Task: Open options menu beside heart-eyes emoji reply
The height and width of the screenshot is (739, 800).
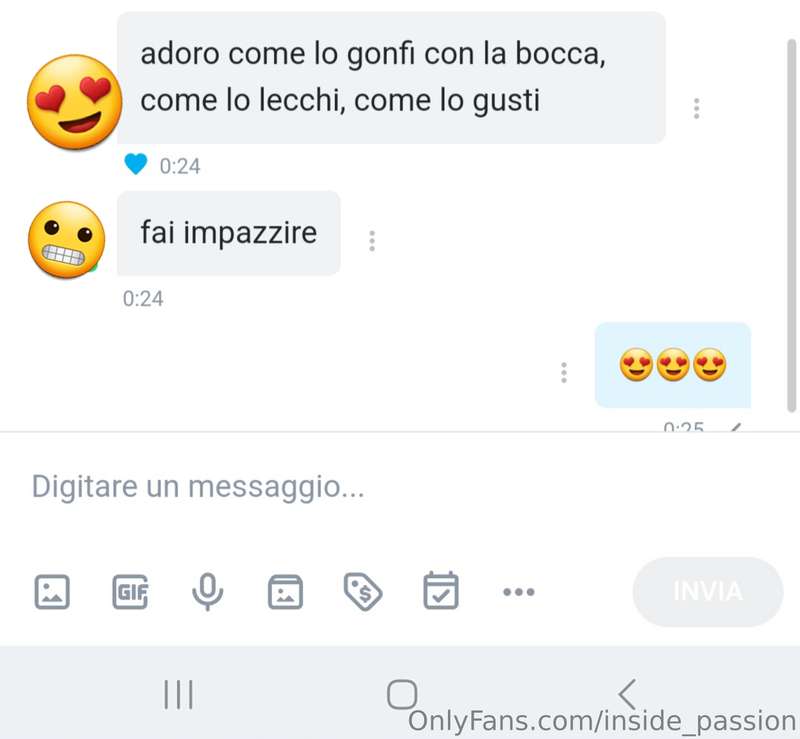Action: tap(564, 373)
